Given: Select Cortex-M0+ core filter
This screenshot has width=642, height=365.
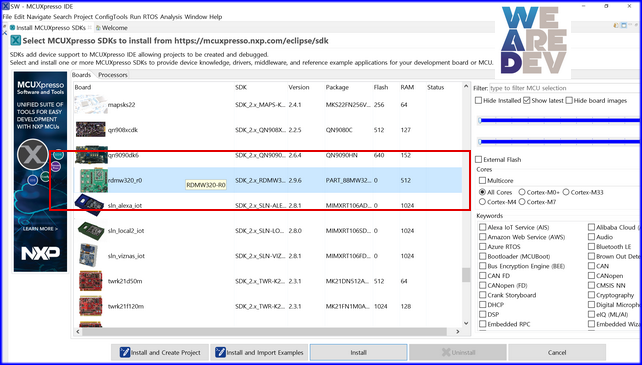Looking at the screenshot, I should (x=522, y=192).
